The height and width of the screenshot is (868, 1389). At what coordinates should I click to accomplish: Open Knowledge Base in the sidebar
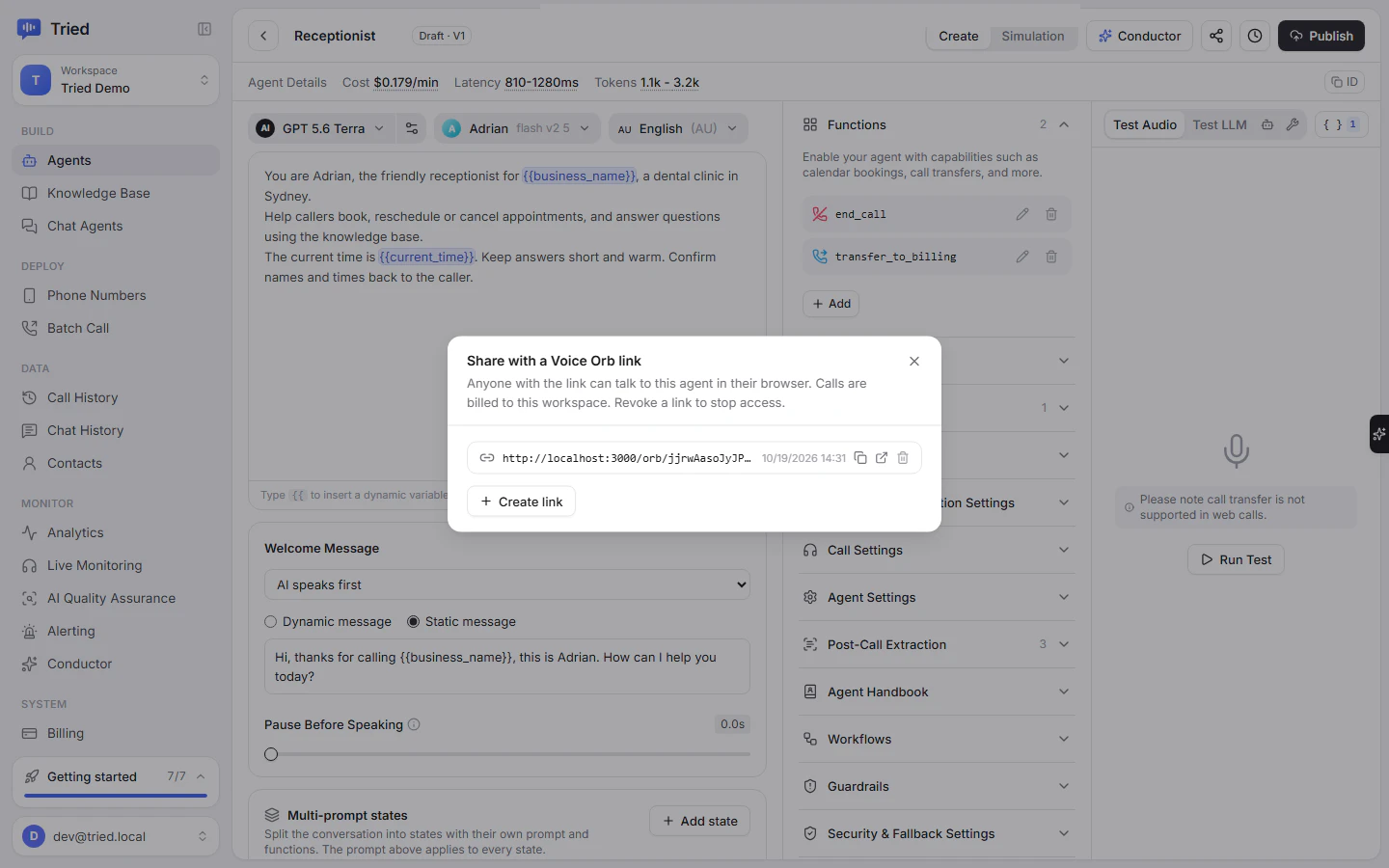(x=116, y=193)
